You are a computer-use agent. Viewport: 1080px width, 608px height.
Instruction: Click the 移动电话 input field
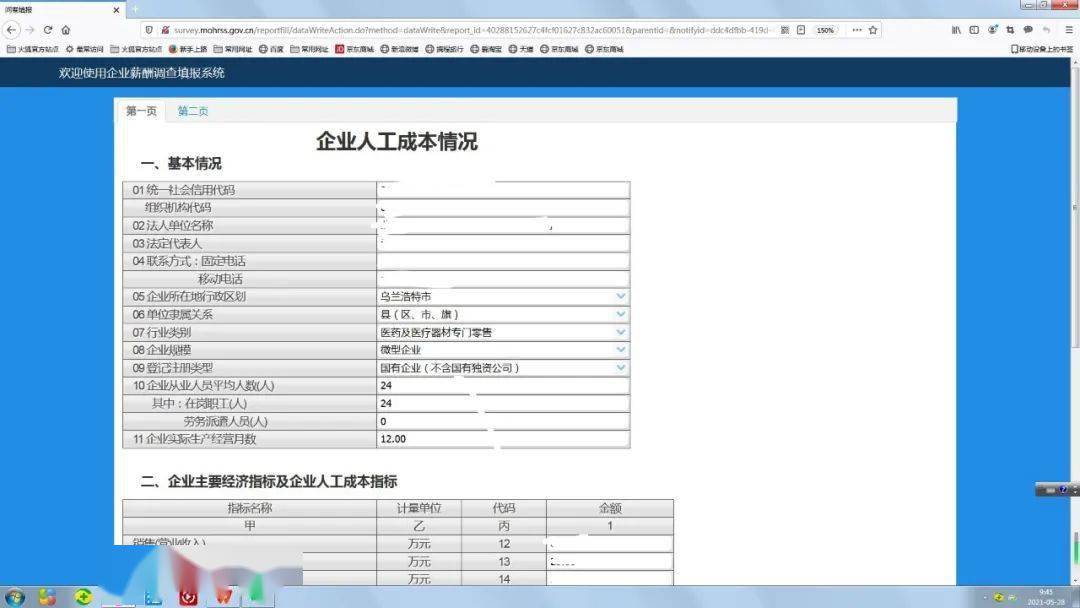click(x=503, y=279)
